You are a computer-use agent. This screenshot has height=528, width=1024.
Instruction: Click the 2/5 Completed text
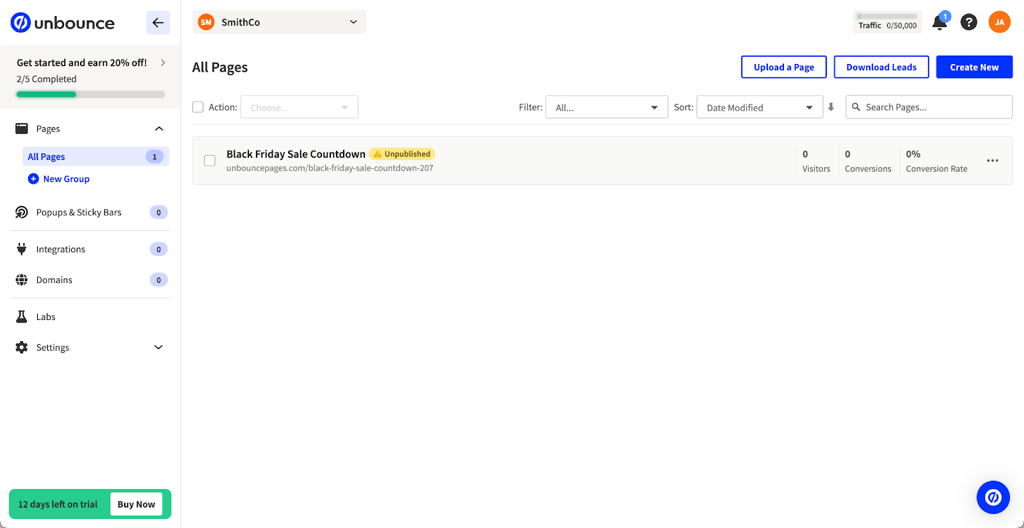[x=46, y=79]
